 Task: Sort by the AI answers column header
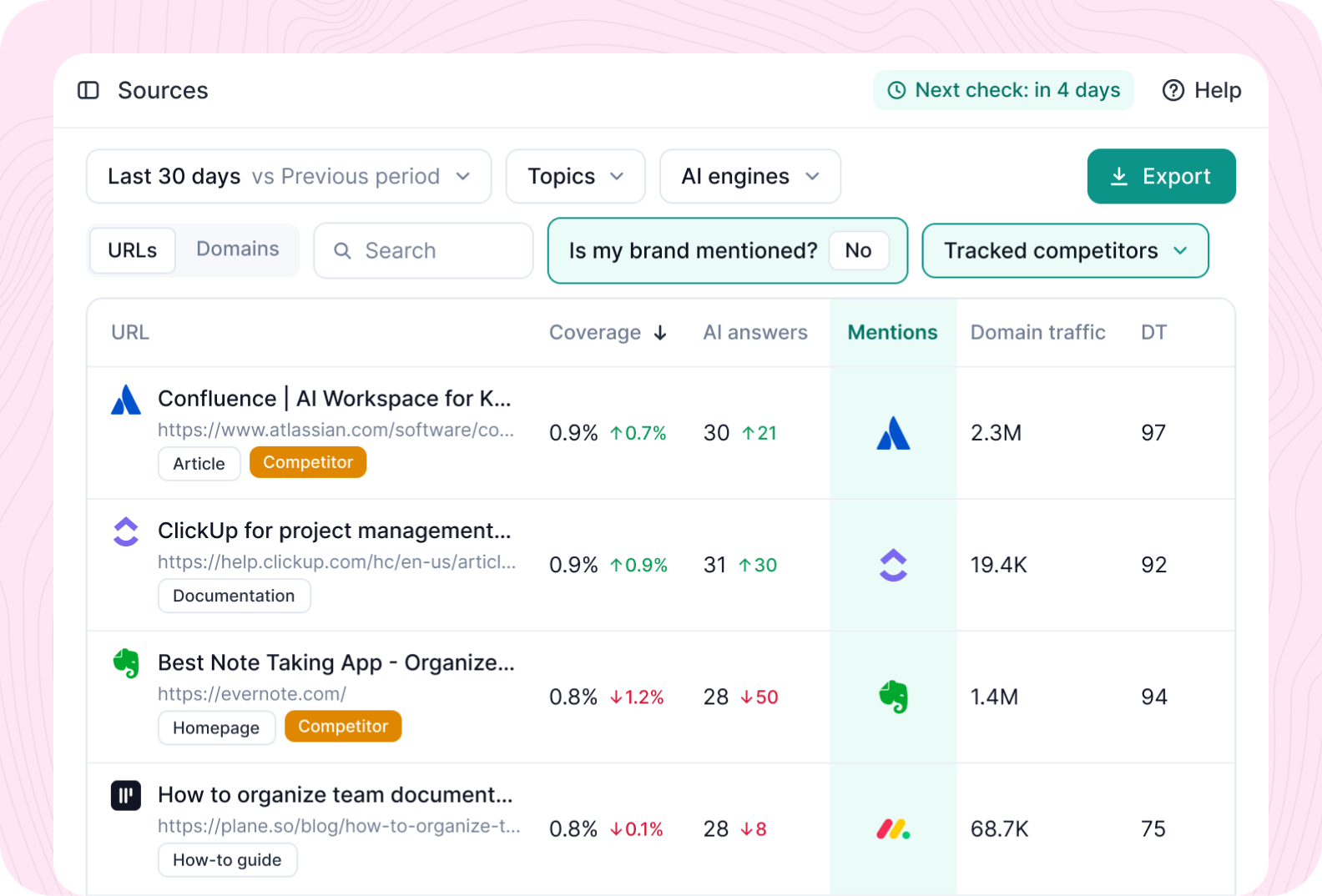click(755, 333)
